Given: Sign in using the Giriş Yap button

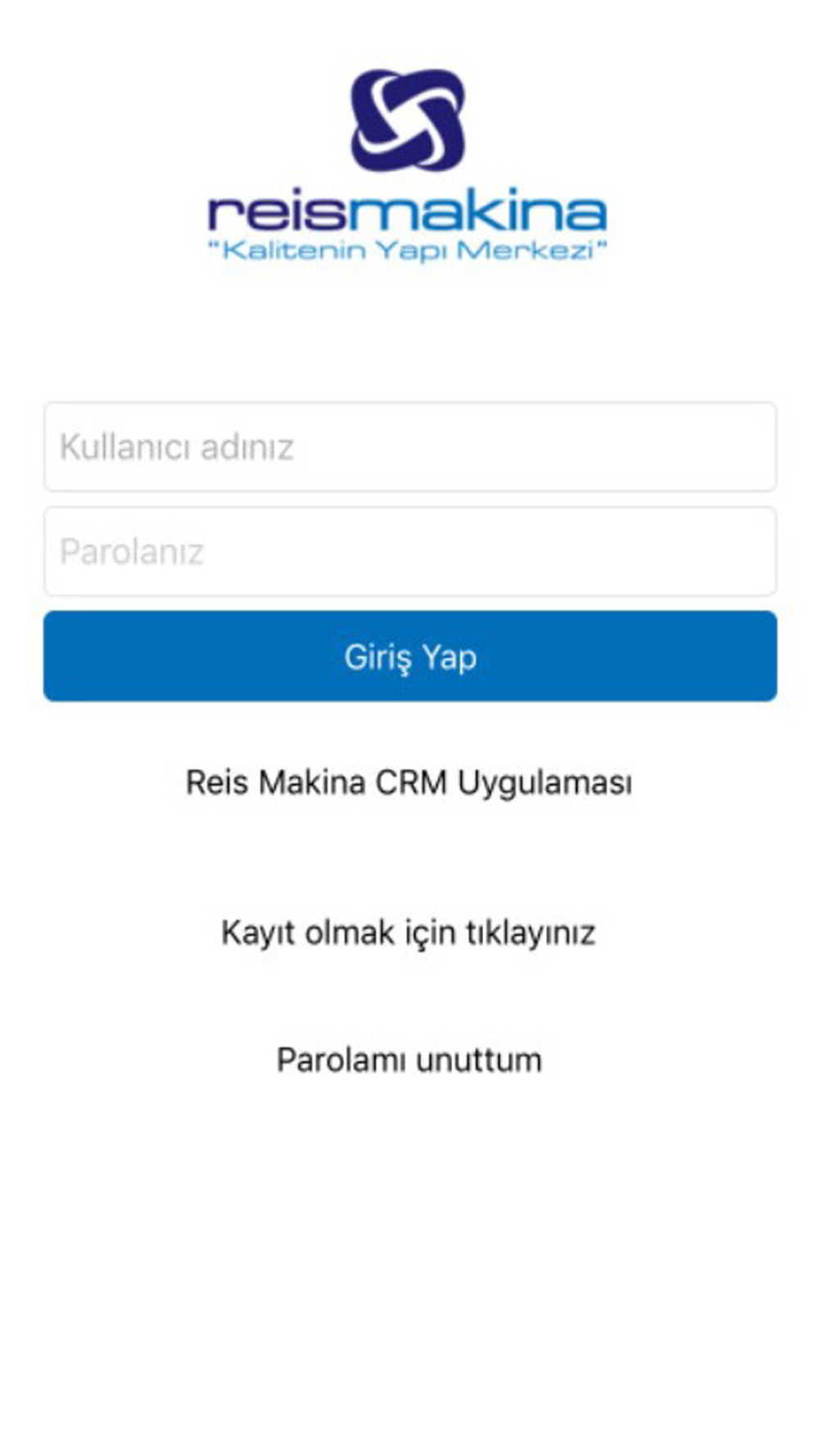Looking at the screenshot, I should [x=409, y=656].
